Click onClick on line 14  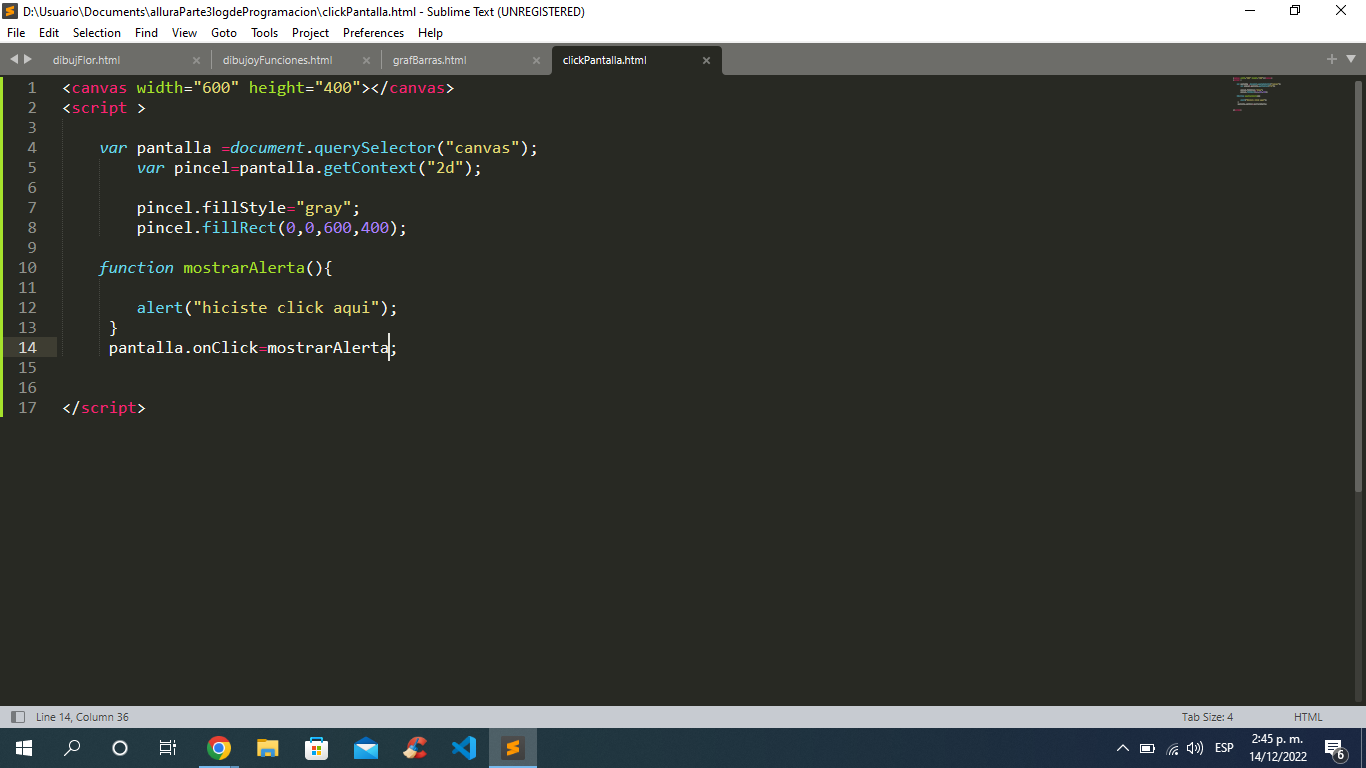225,348
